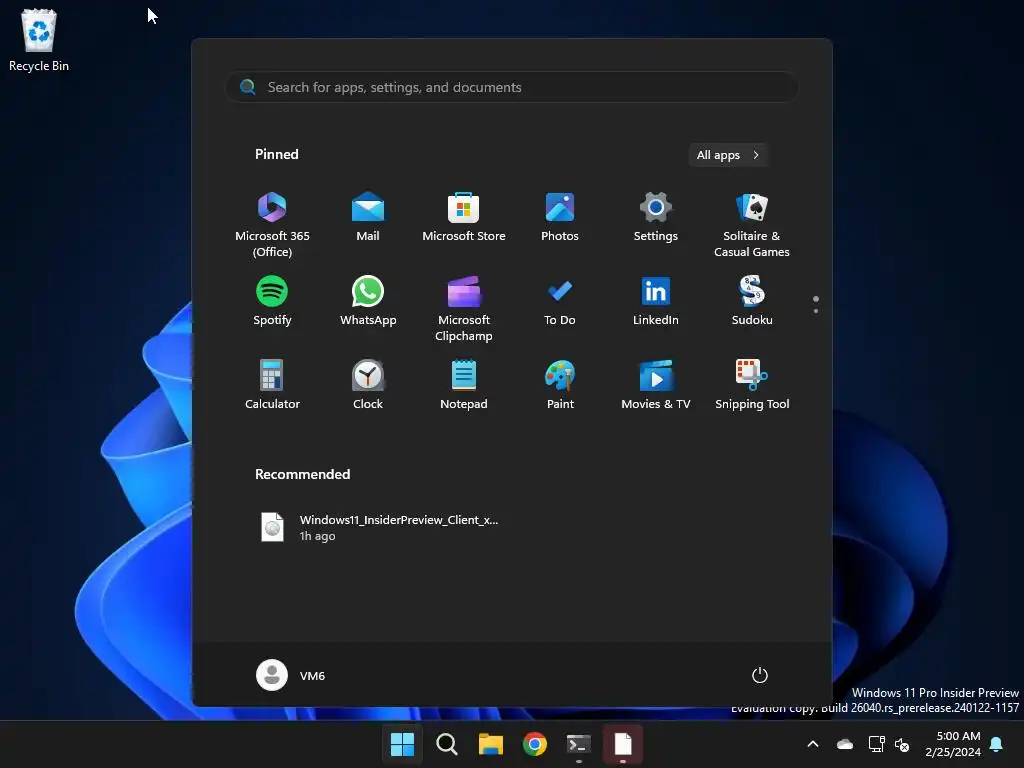The image size is (1024, 768).
Task: Launch the Mail app
Action: [368, 218]
